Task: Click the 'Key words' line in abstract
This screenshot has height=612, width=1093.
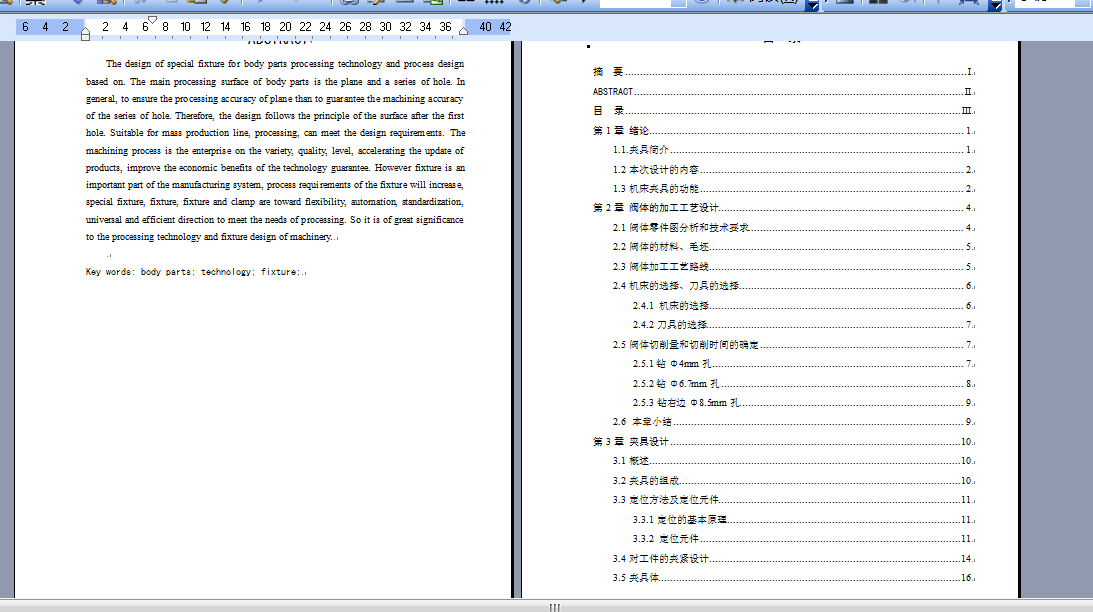Action: click(196, 272)
